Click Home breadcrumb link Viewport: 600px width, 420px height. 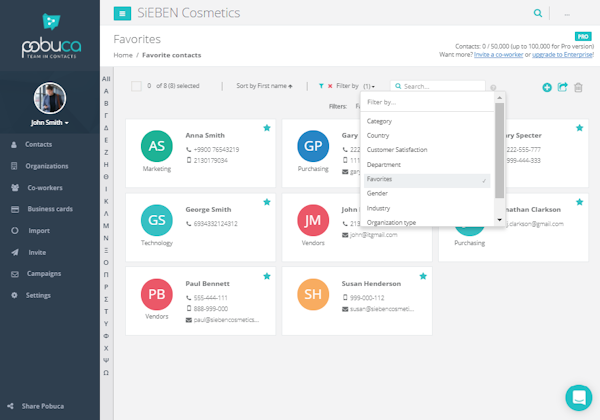pyautogui.click(x=123, y=55)
